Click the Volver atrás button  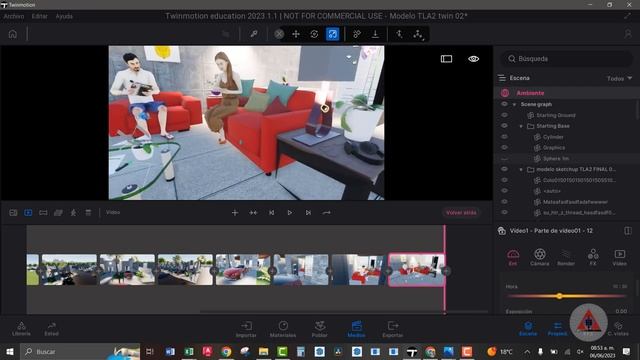pyautogui.click(x=461, y=213)
